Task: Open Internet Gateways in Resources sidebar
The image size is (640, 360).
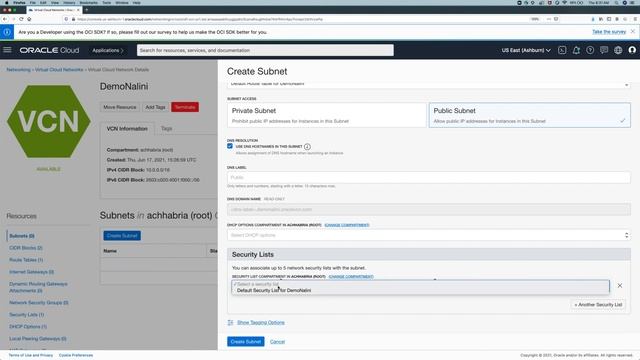Action: click(31, 272)
